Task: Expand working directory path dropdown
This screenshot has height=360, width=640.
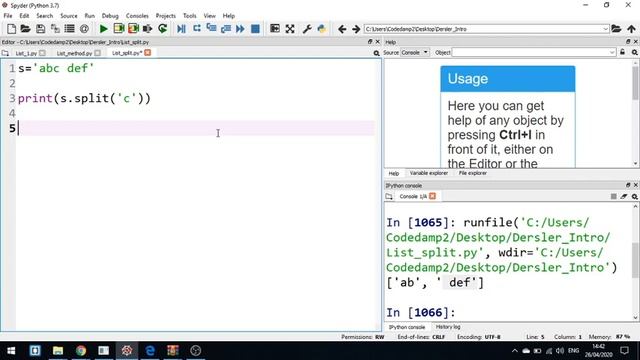Action: point(605,29)
